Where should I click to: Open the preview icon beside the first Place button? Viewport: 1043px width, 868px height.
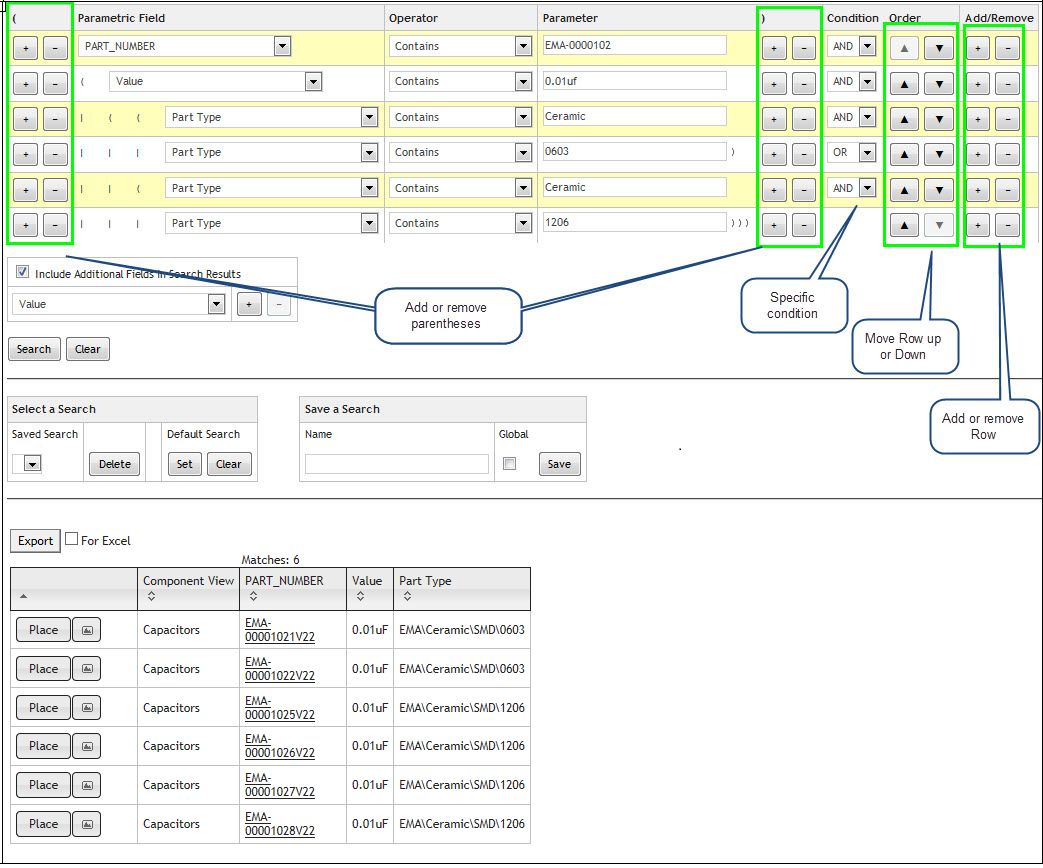[86, 629]
